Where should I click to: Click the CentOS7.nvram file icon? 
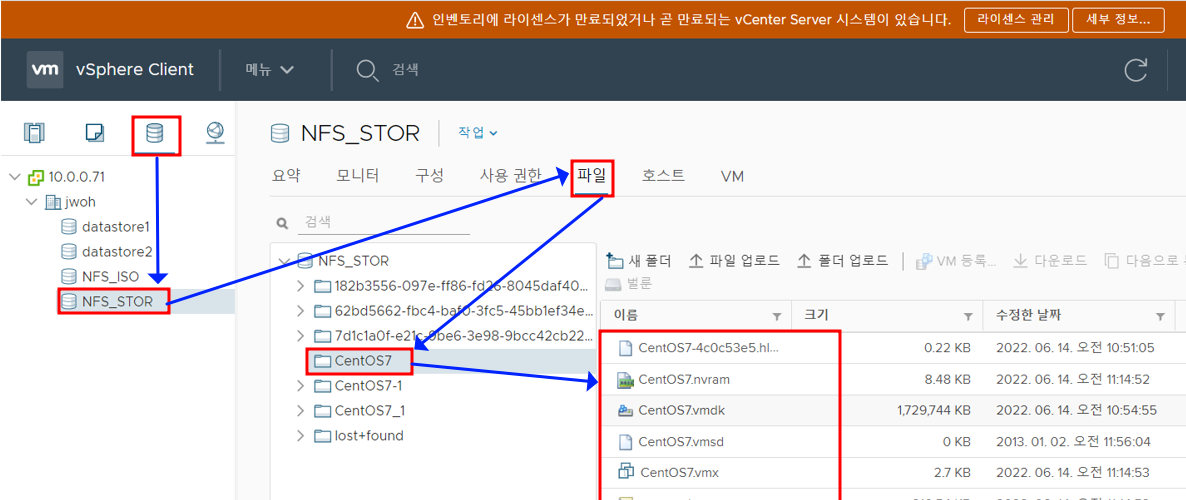point(625,379)
